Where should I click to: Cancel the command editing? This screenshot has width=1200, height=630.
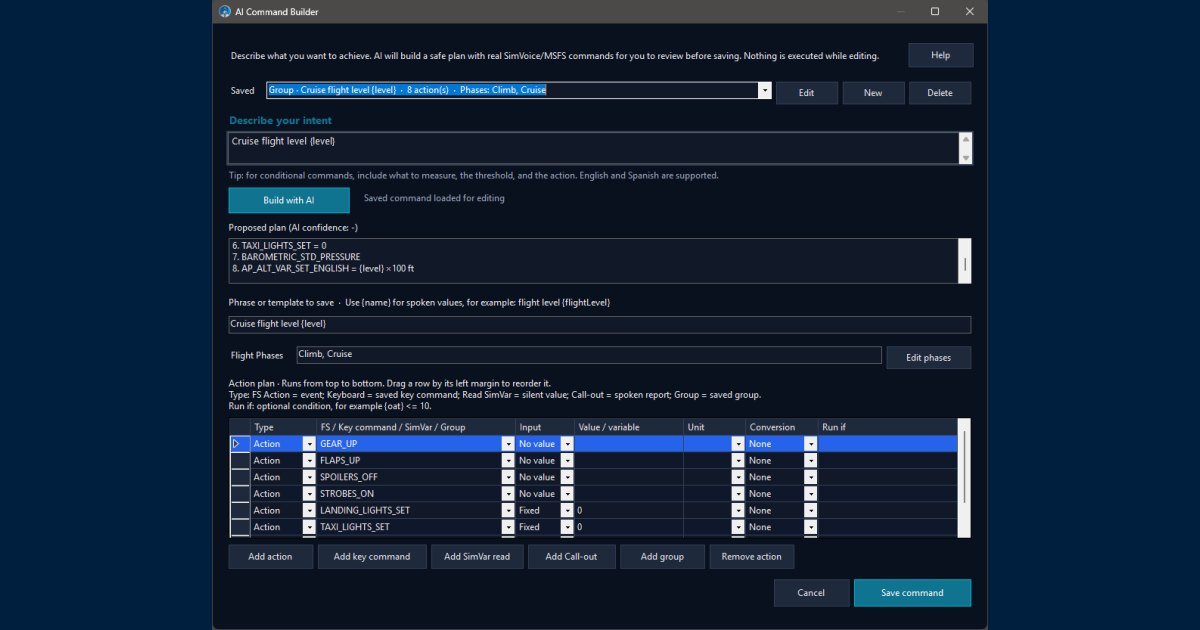click(x=811, y=593)
